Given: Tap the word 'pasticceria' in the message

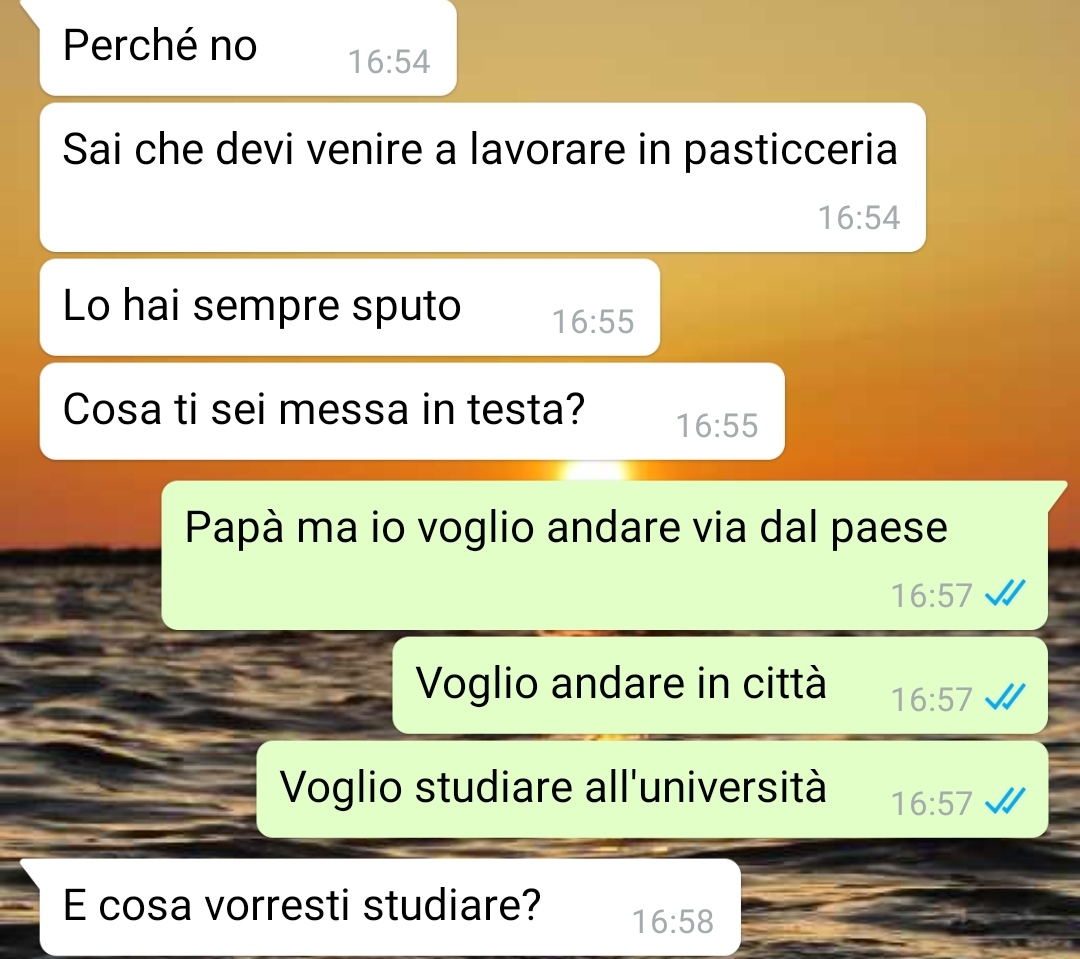Looking at the screenshot, I should coord(791,149).
